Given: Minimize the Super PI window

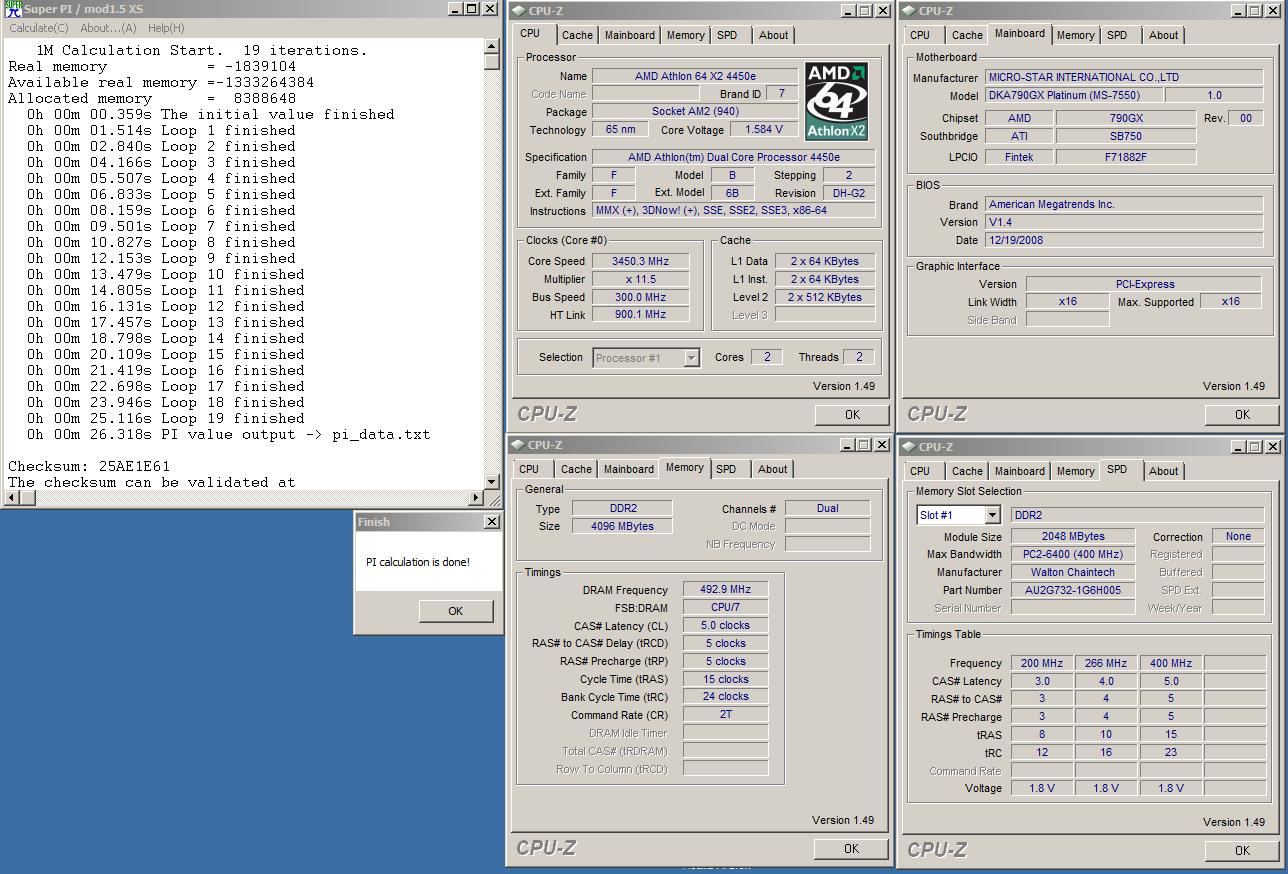Looking at the screenshot, I should (454, 9).
